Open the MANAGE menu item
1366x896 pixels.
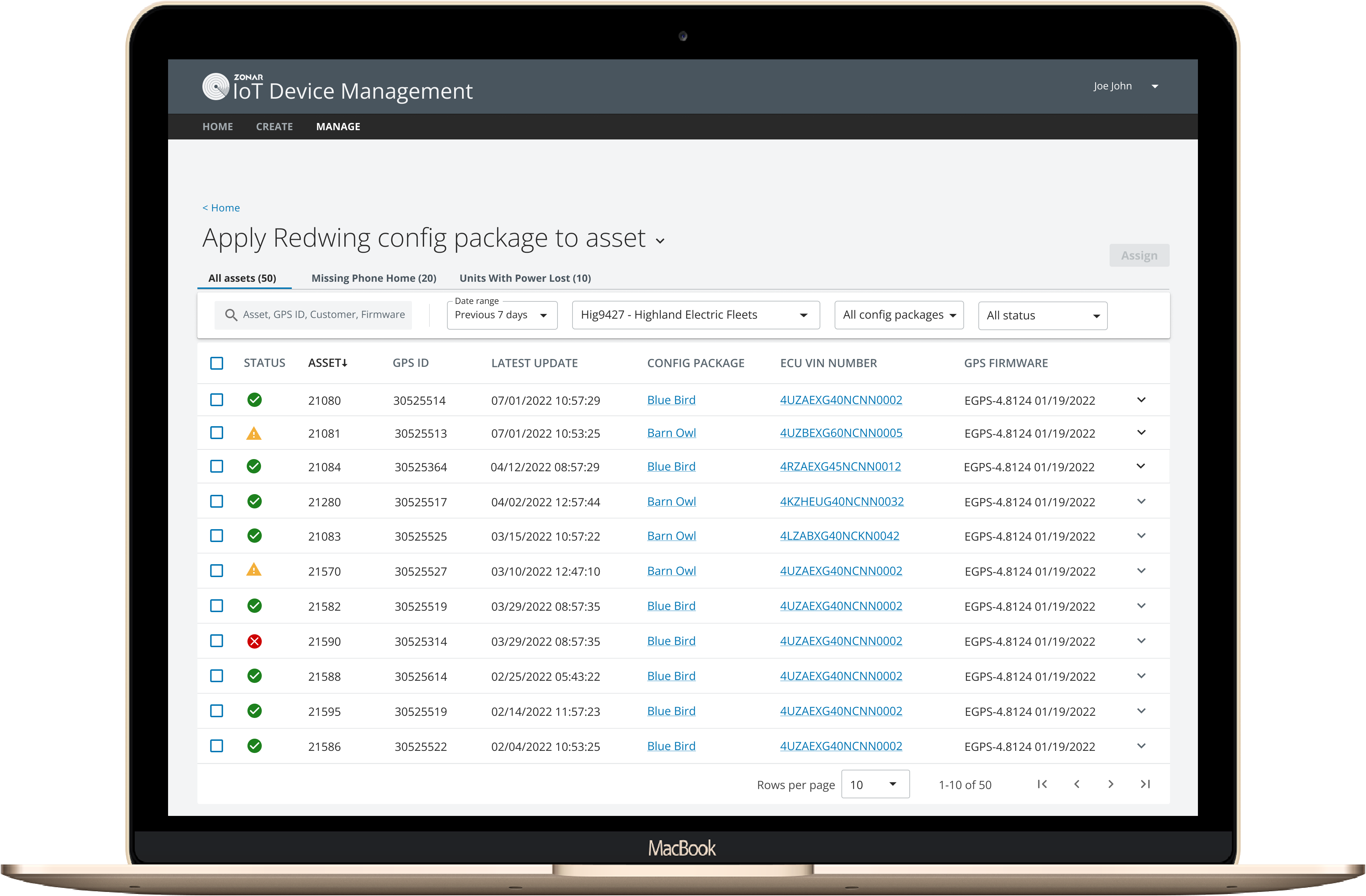pos(338,127)
